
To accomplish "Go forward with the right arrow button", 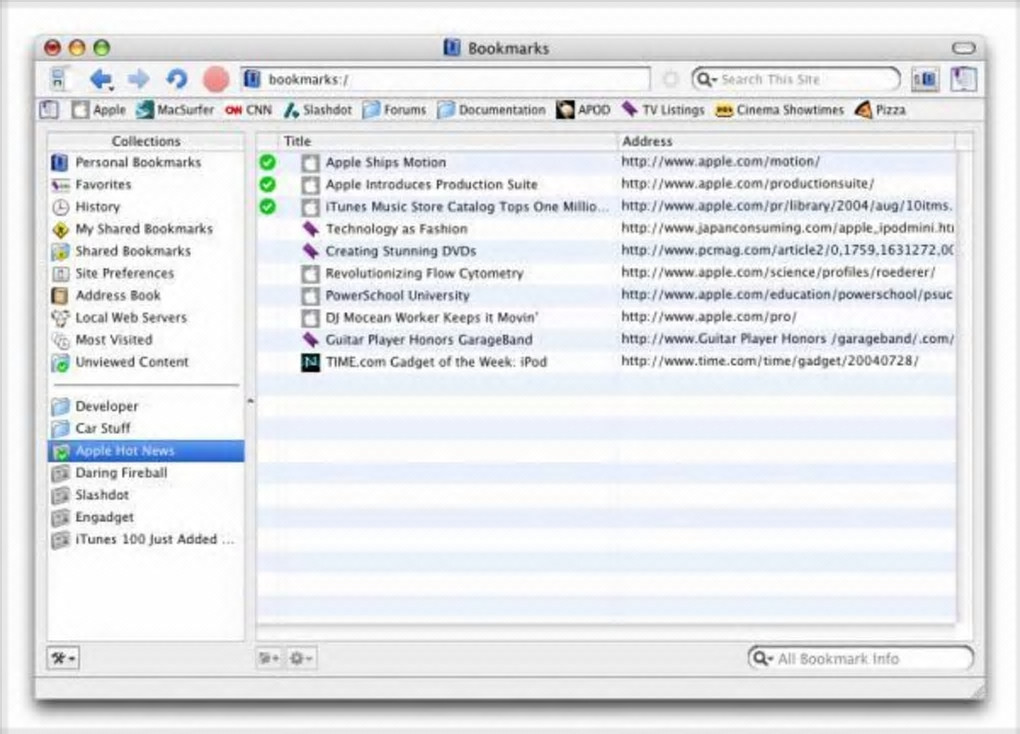I will 138,79.
